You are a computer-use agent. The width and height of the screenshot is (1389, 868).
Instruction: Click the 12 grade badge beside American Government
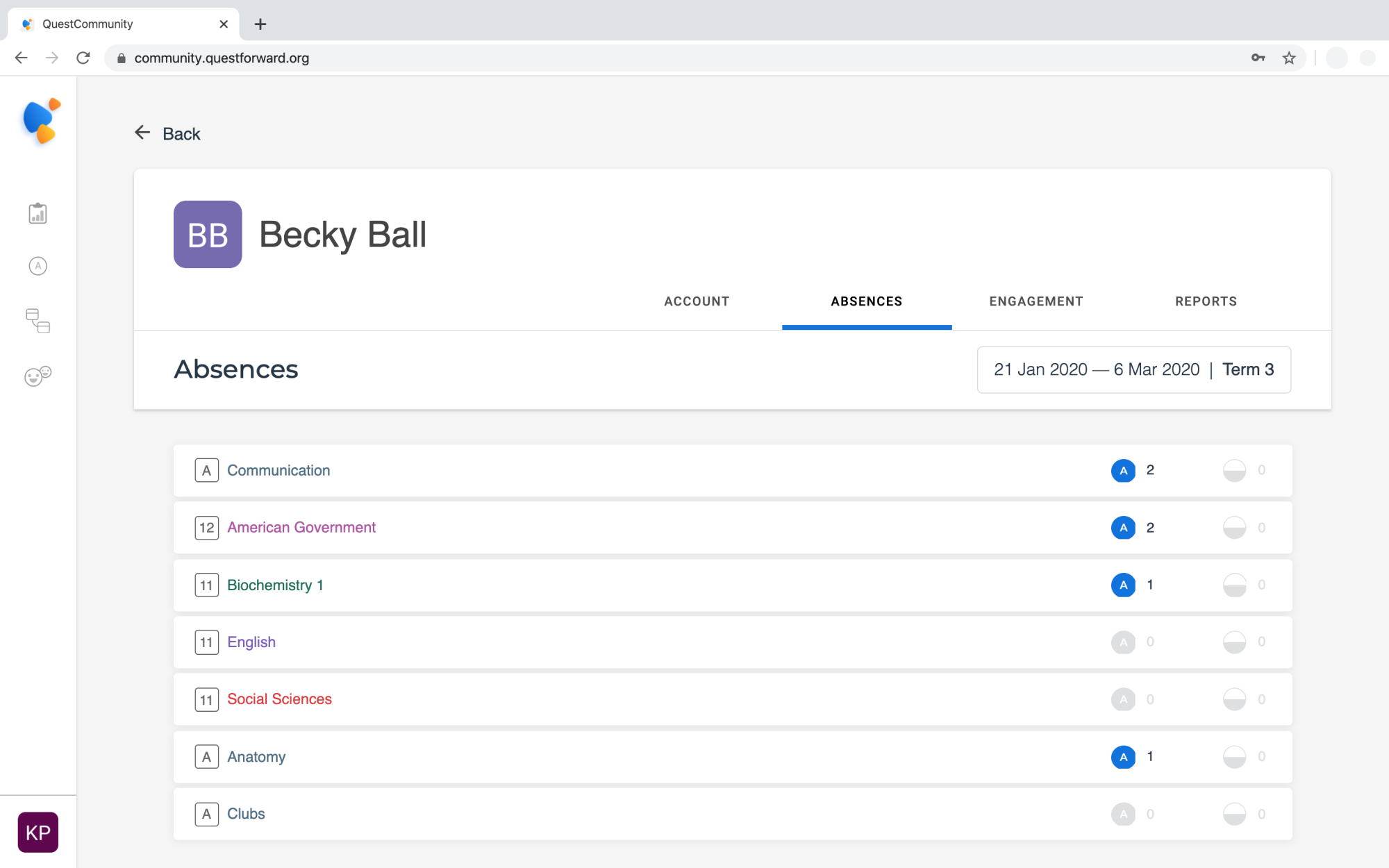point(207,528)
